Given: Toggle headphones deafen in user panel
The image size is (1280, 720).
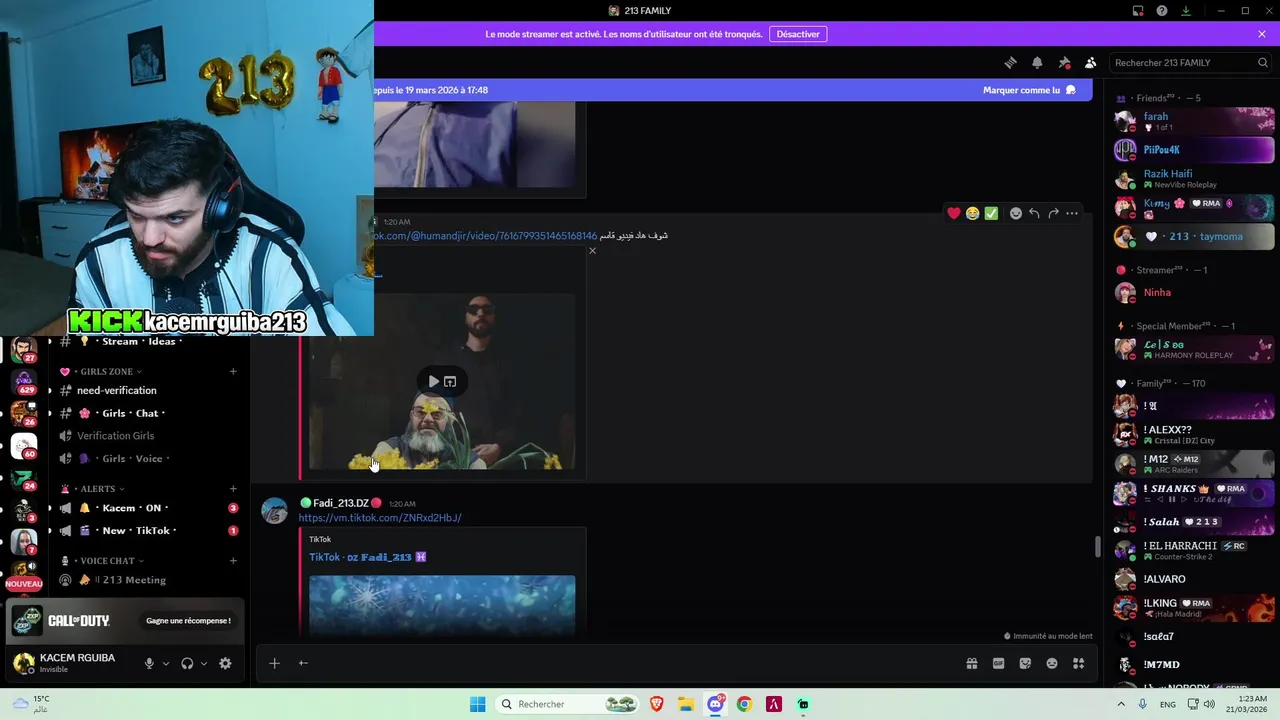Looking at the screenshot, I should pos(187,663).
